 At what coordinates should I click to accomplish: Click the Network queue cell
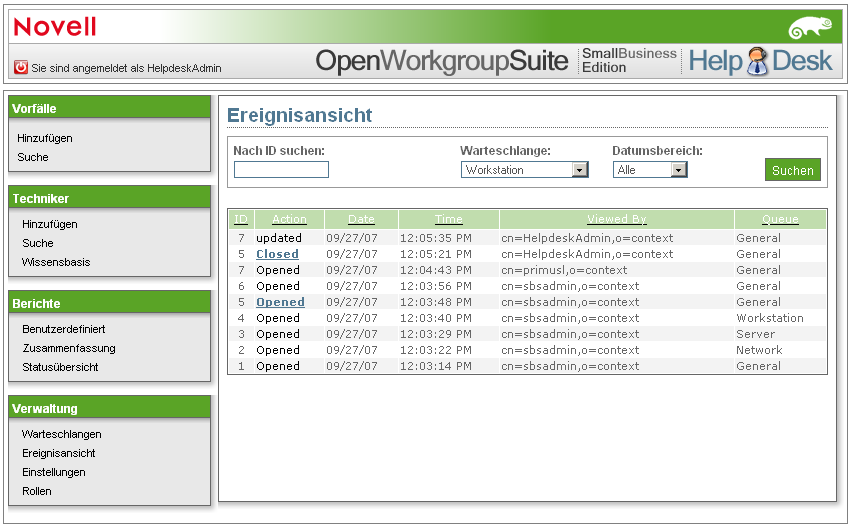tap(759, 350)
